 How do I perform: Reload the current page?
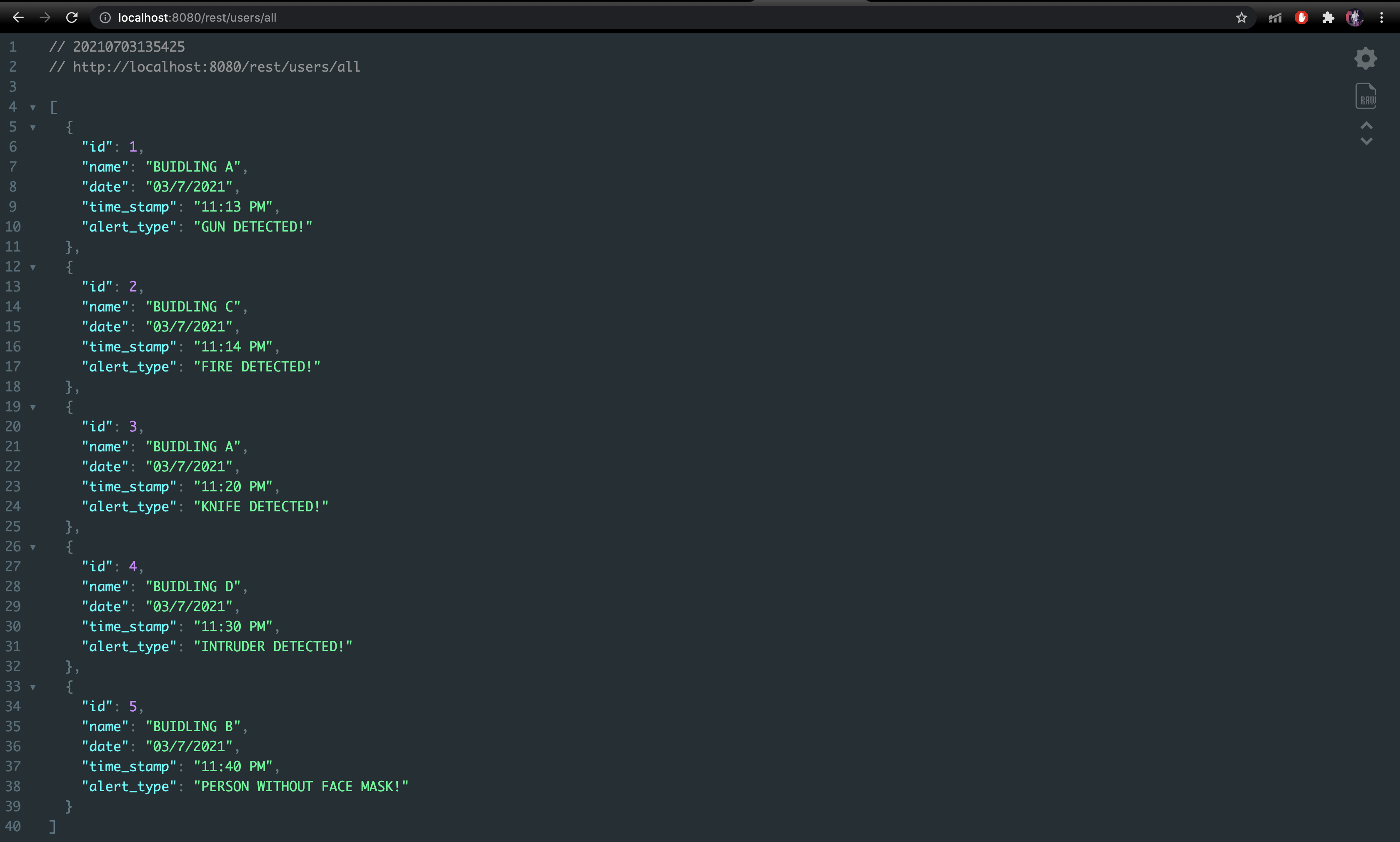click(72, 17)
